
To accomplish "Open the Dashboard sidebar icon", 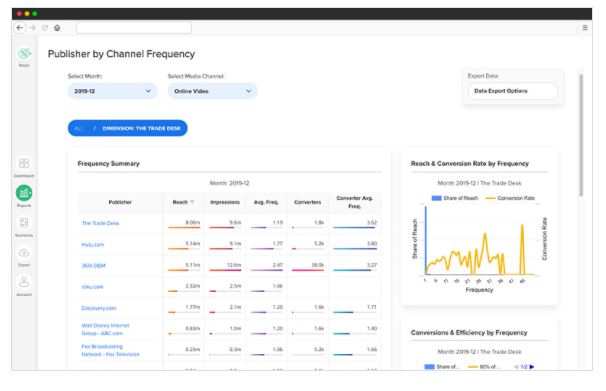I will [24, 163].
